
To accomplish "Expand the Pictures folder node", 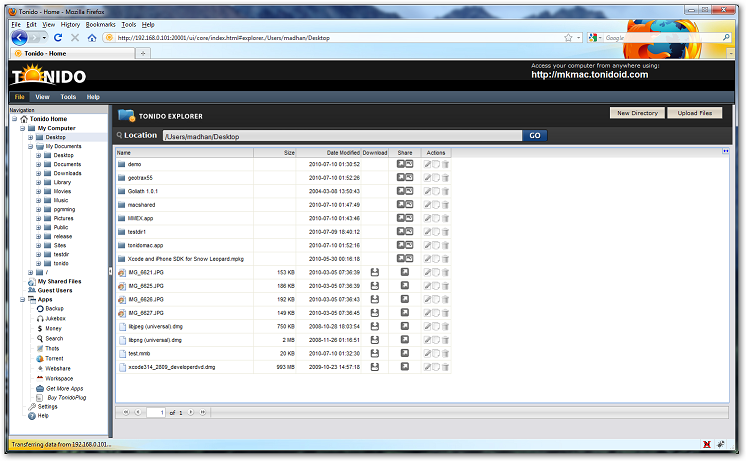I will coord(39,219).
